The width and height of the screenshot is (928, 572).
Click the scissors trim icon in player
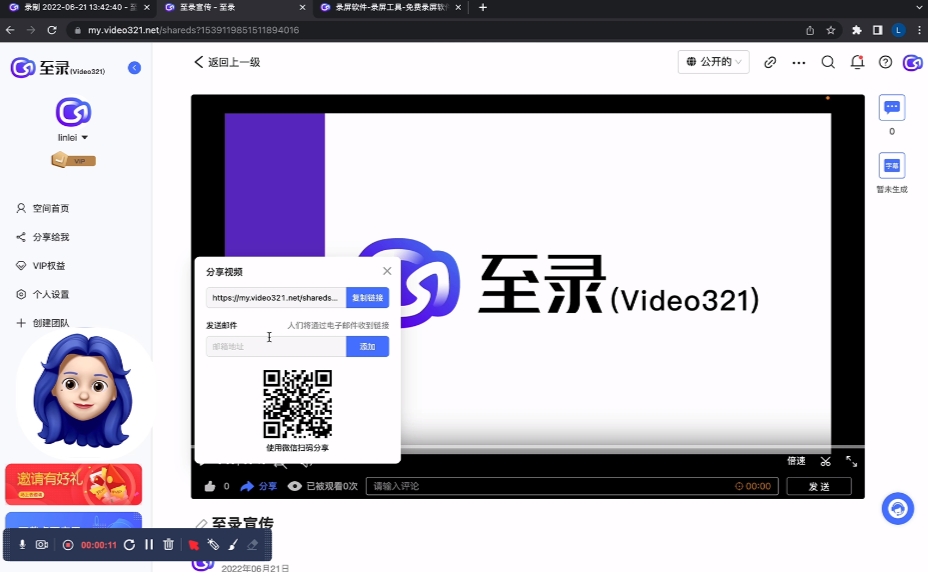point(826,461)
